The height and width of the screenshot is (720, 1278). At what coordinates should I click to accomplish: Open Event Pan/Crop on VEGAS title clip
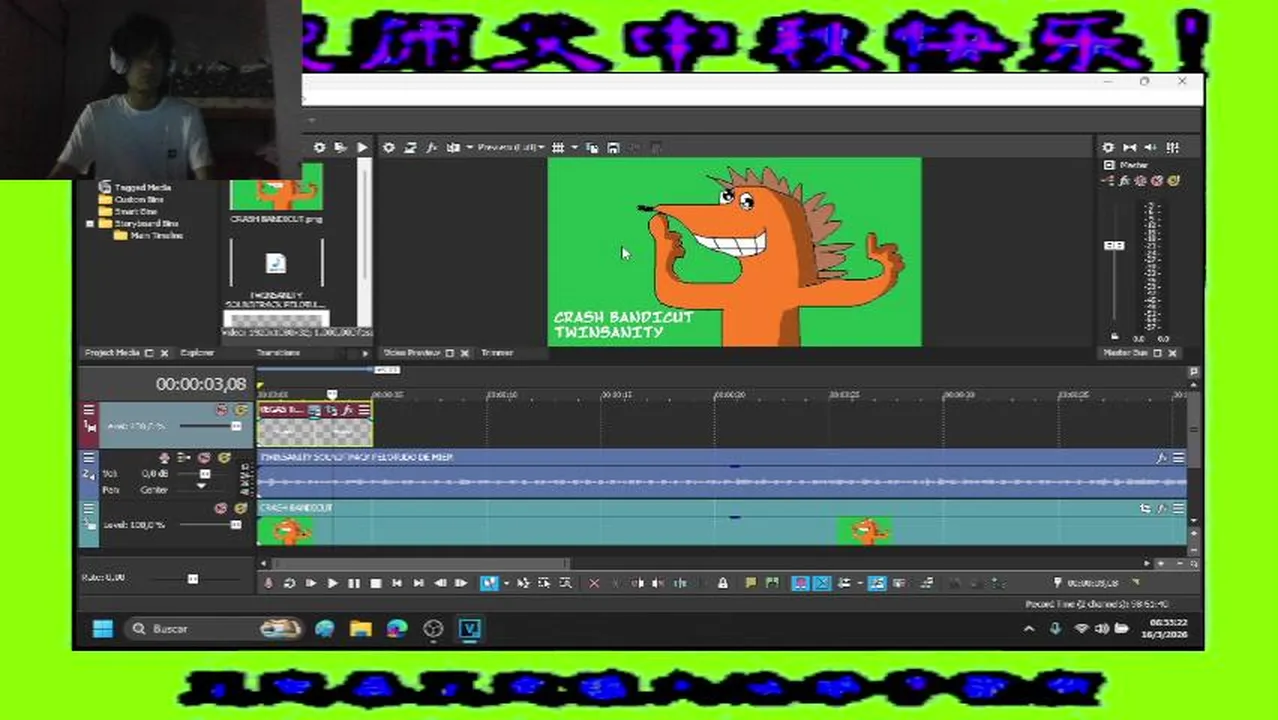click(331, 410)
